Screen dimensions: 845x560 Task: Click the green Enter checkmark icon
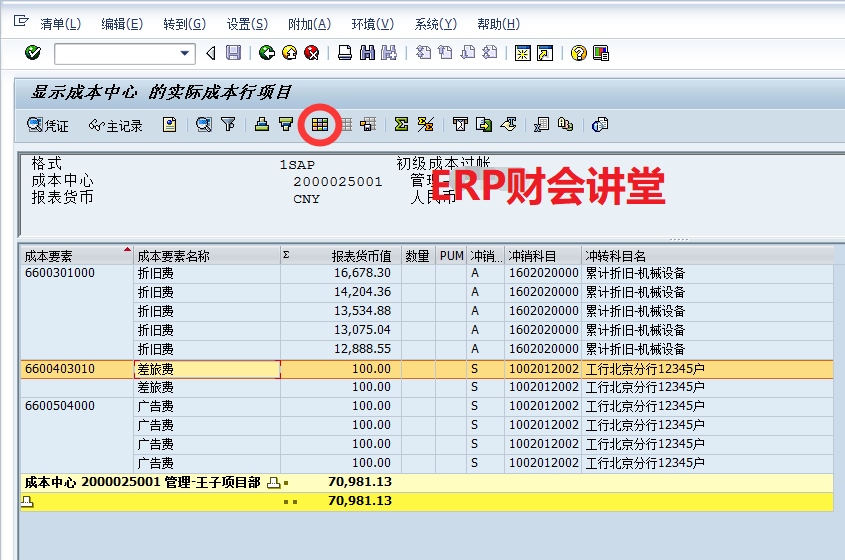pos(33,53)
